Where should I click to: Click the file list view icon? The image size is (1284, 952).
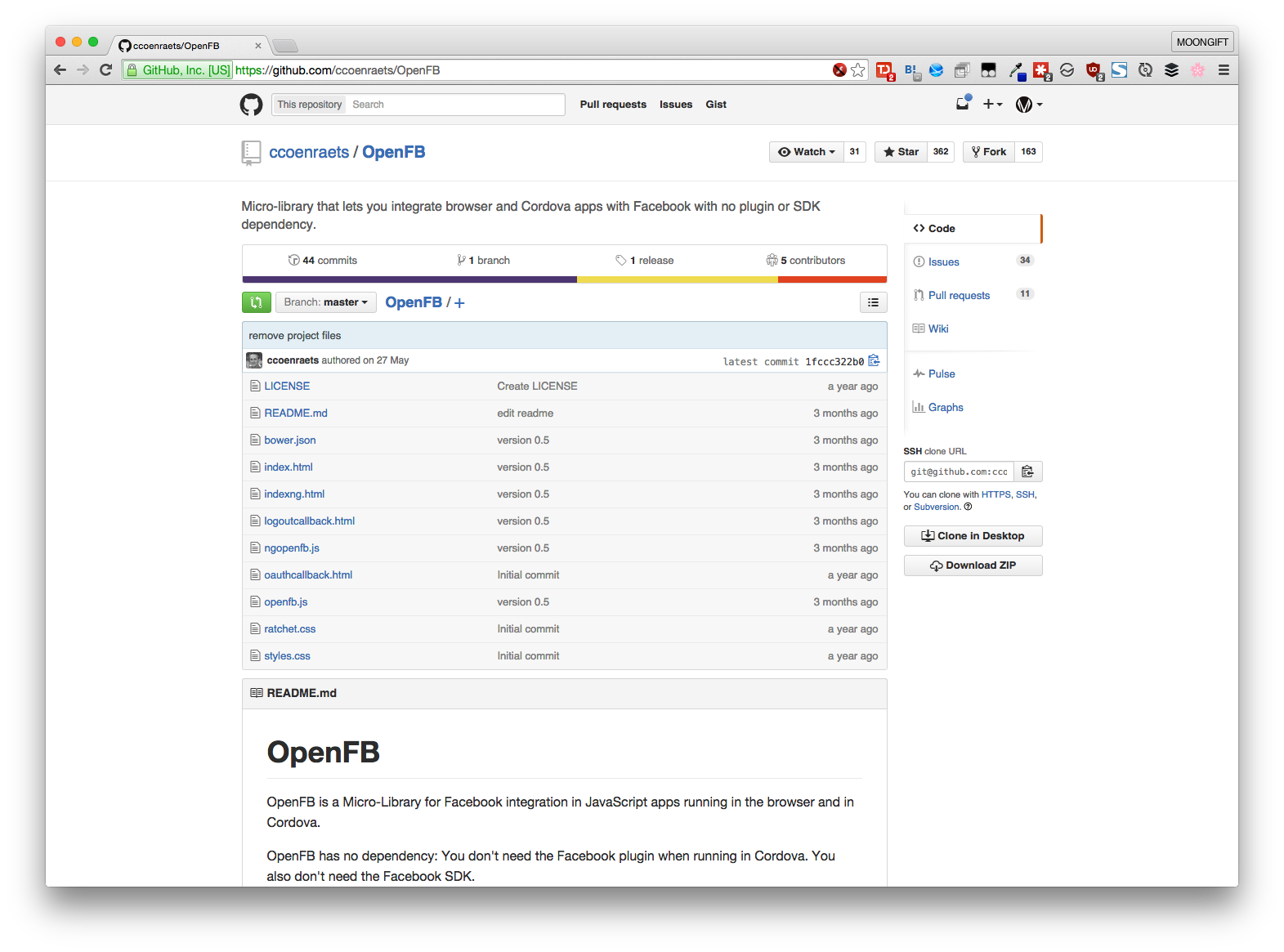point(873,302)
